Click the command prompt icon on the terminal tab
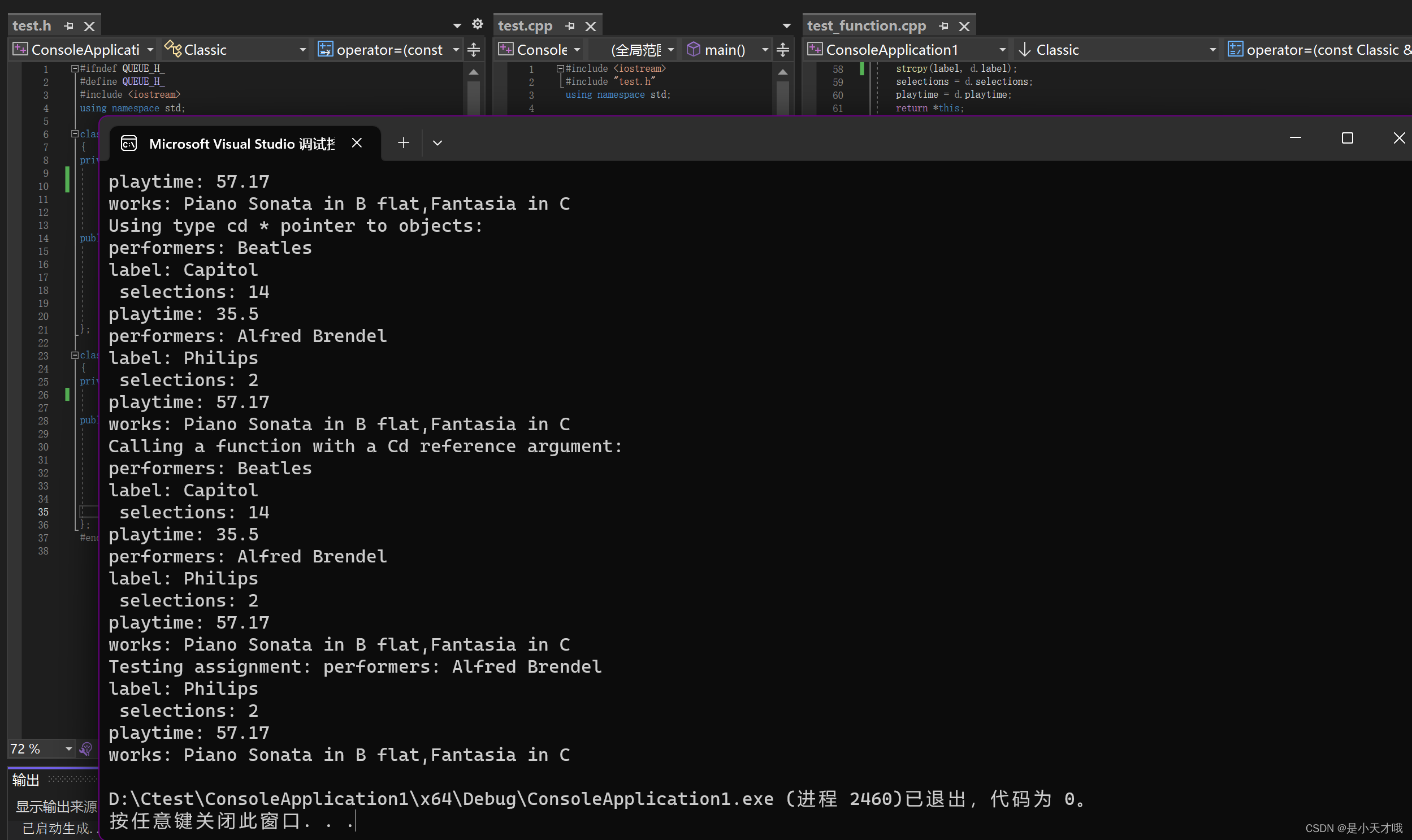The image size is (1412, 840). [x=129, y=143]
